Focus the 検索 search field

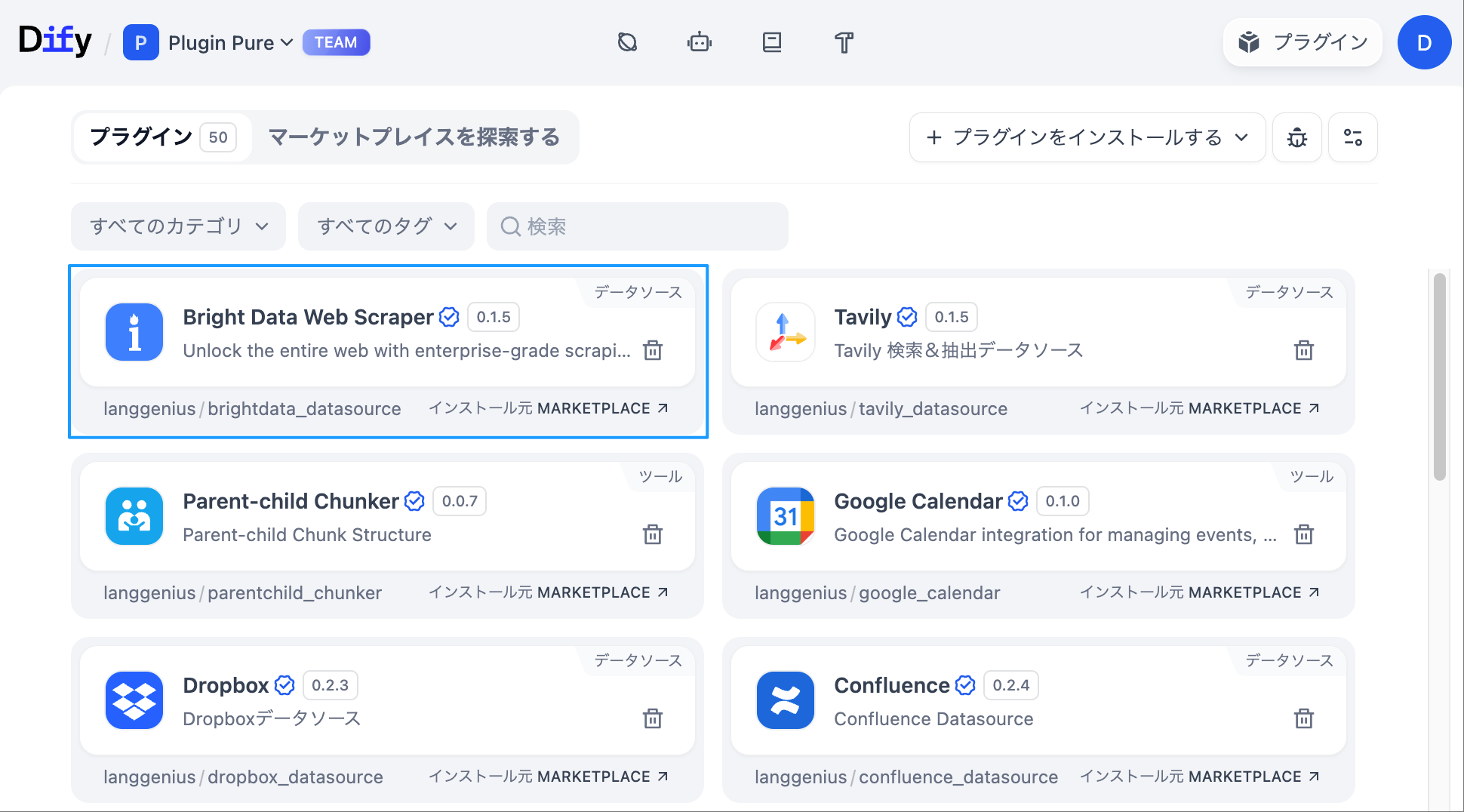pyautogui.click(x=637, y=226)
